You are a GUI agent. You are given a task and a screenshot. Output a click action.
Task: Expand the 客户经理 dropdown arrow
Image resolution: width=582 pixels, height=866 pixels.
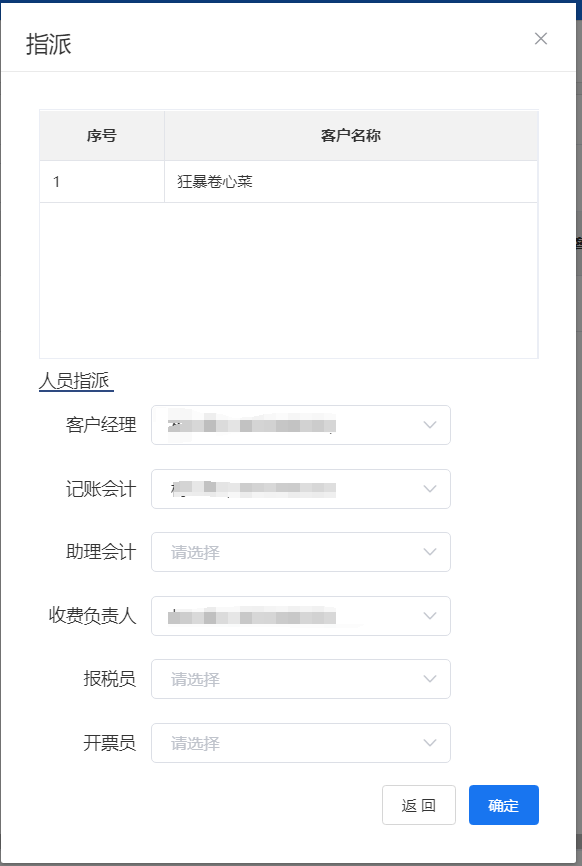tap(430, 425)
